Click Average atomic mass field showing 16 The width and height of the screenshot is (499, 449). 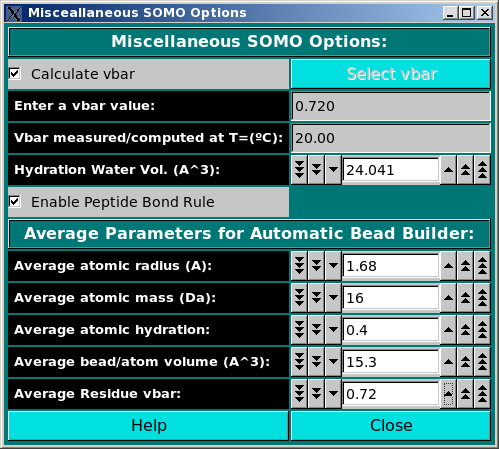click(391, 298)
